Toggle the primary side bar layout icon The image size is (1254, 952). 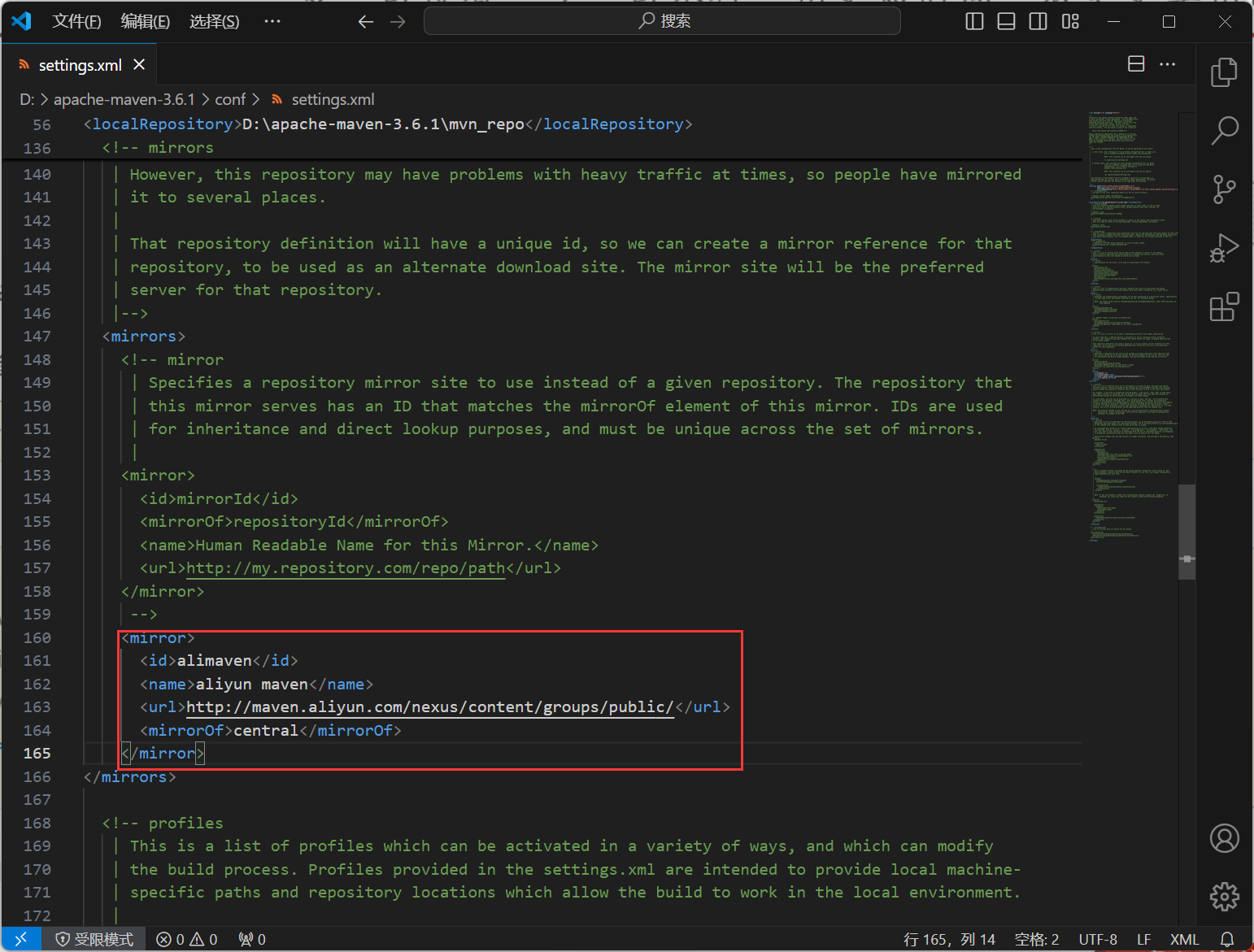974,21
